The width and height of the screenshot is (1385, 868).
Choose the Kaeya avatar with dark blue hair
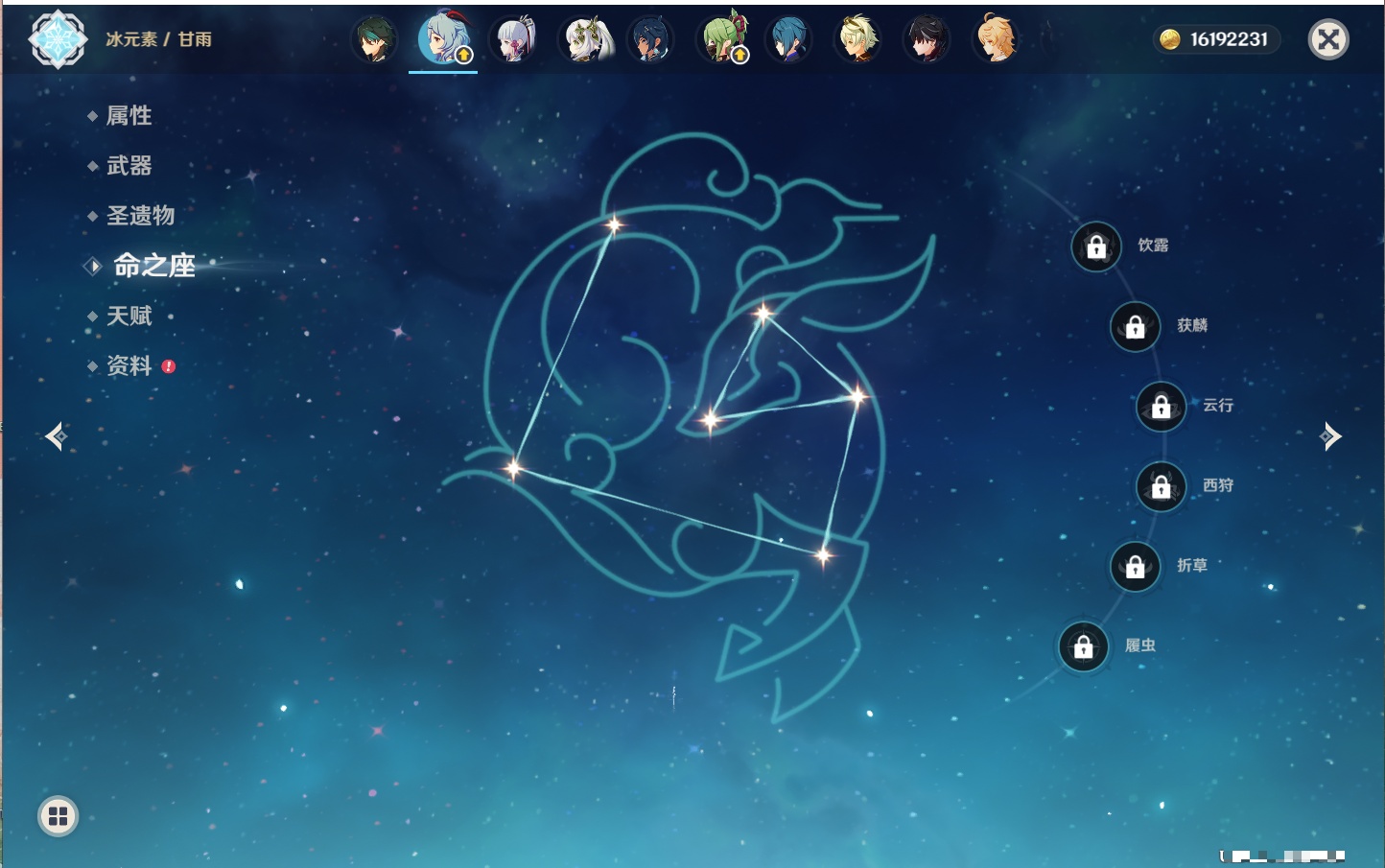pos(651,39)
